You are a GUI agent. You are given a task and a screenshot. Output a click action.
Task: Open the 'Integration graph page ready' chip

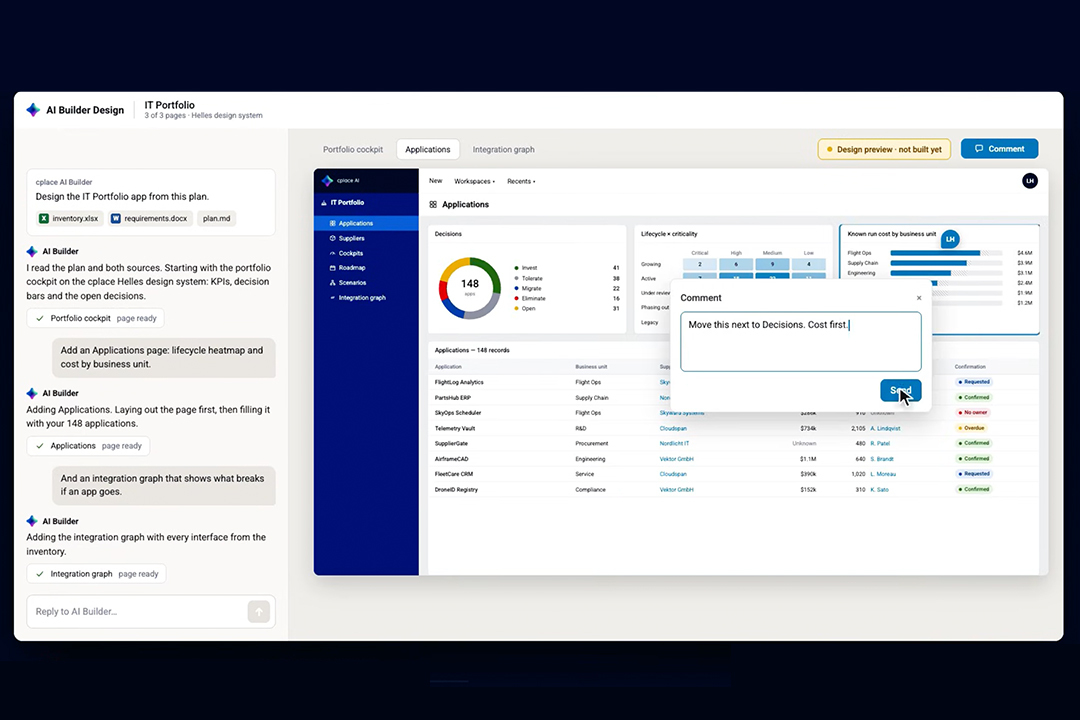[96, 574]
